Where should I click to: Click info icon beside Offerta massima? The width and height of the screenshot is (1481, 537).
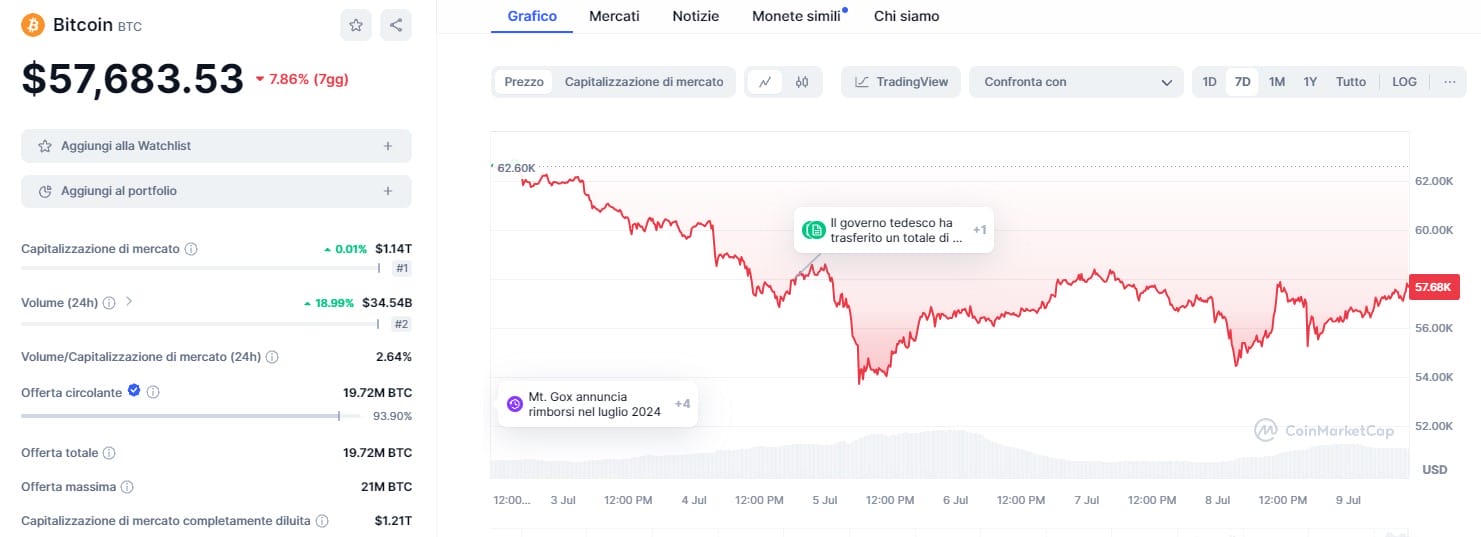[127, 487]
